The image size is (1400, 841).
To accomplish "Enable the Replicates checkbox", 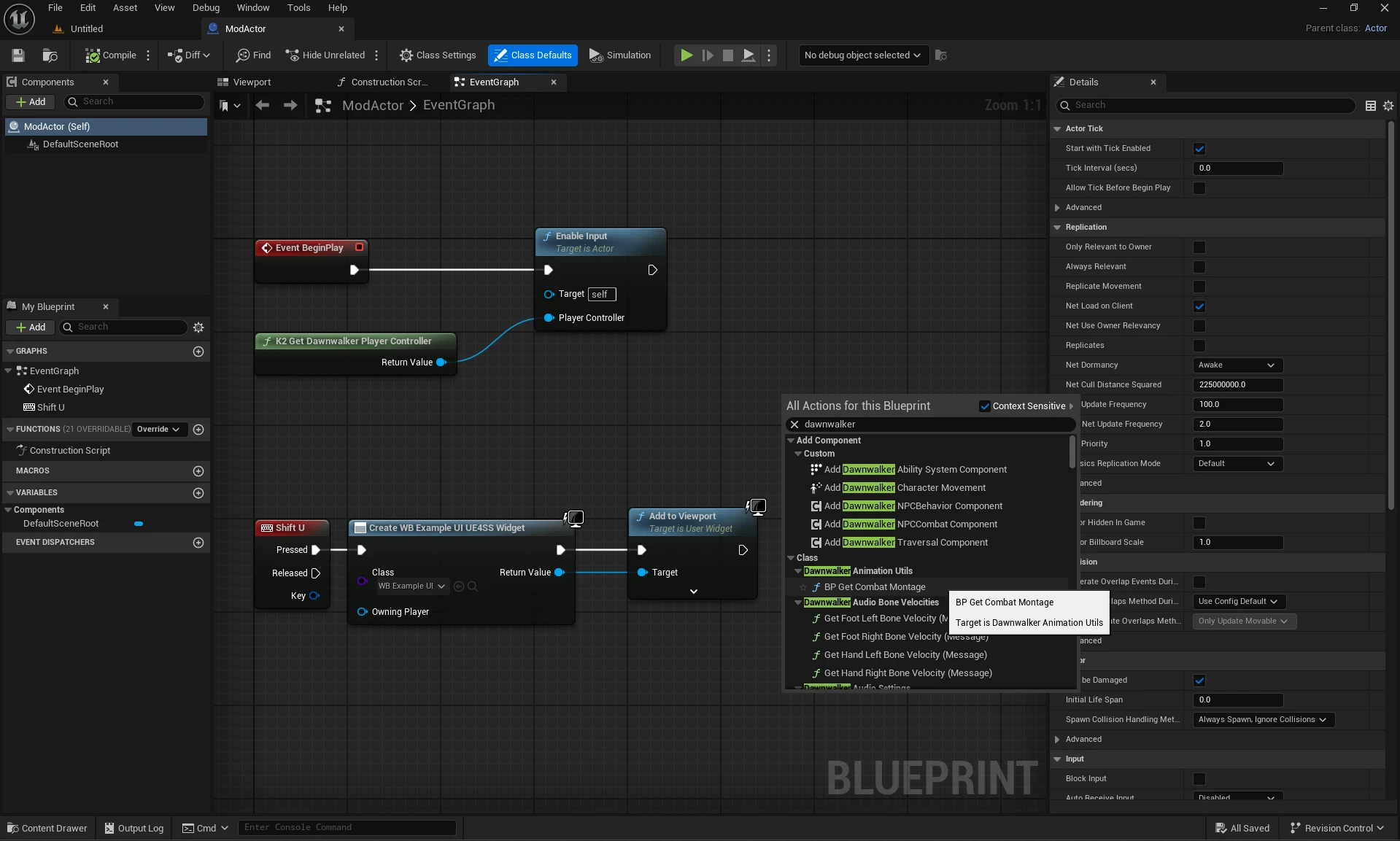I will coord(1199,346).
